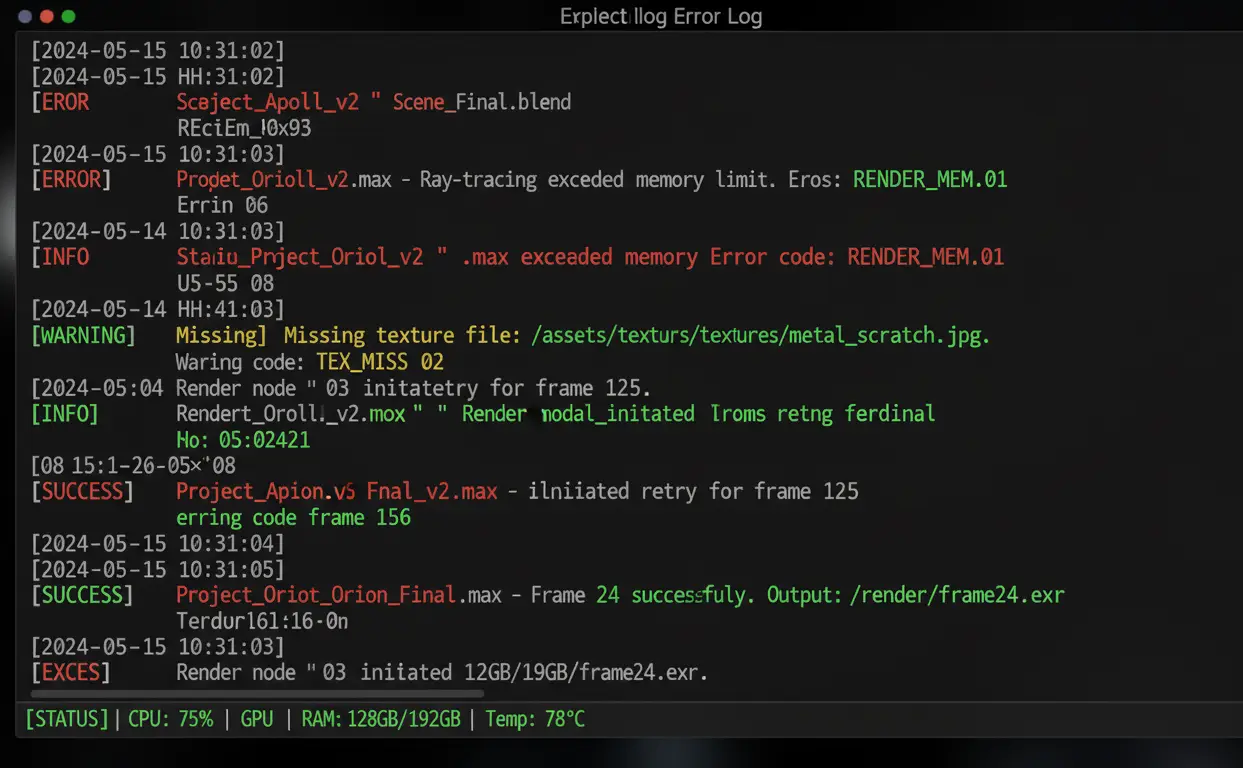
Task: Click the green zoom button in the title bar
Action: point(68,16)
